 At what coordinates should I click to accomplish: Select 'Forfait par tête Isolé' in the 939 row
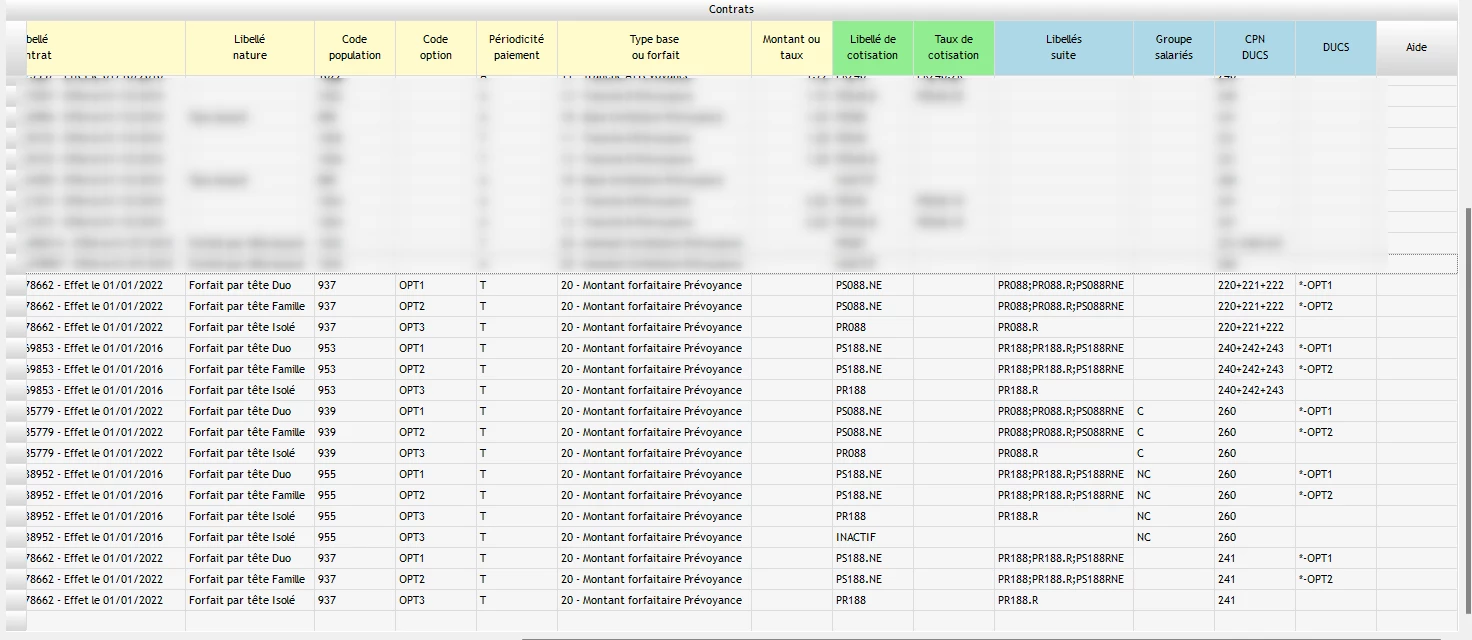point(242,453)
